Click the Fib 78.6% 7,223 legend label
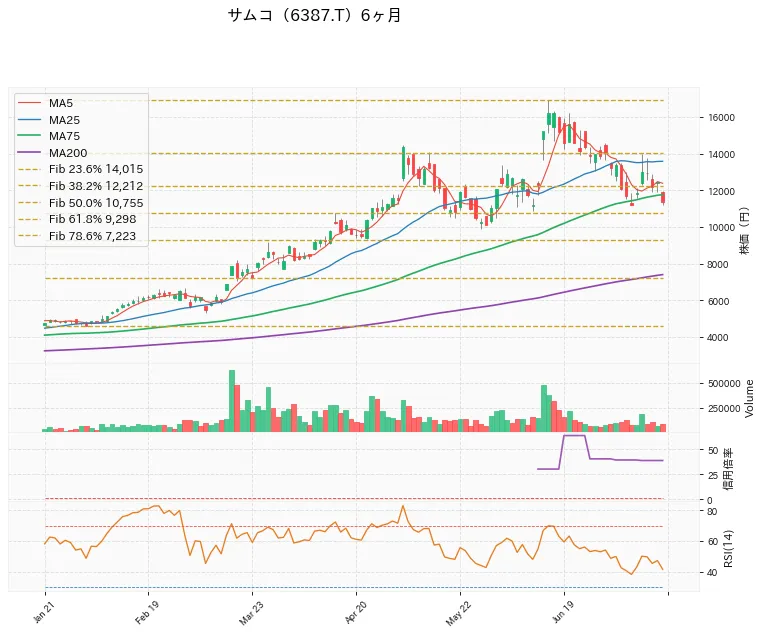 pyautogui.click(x=93, y=236)
